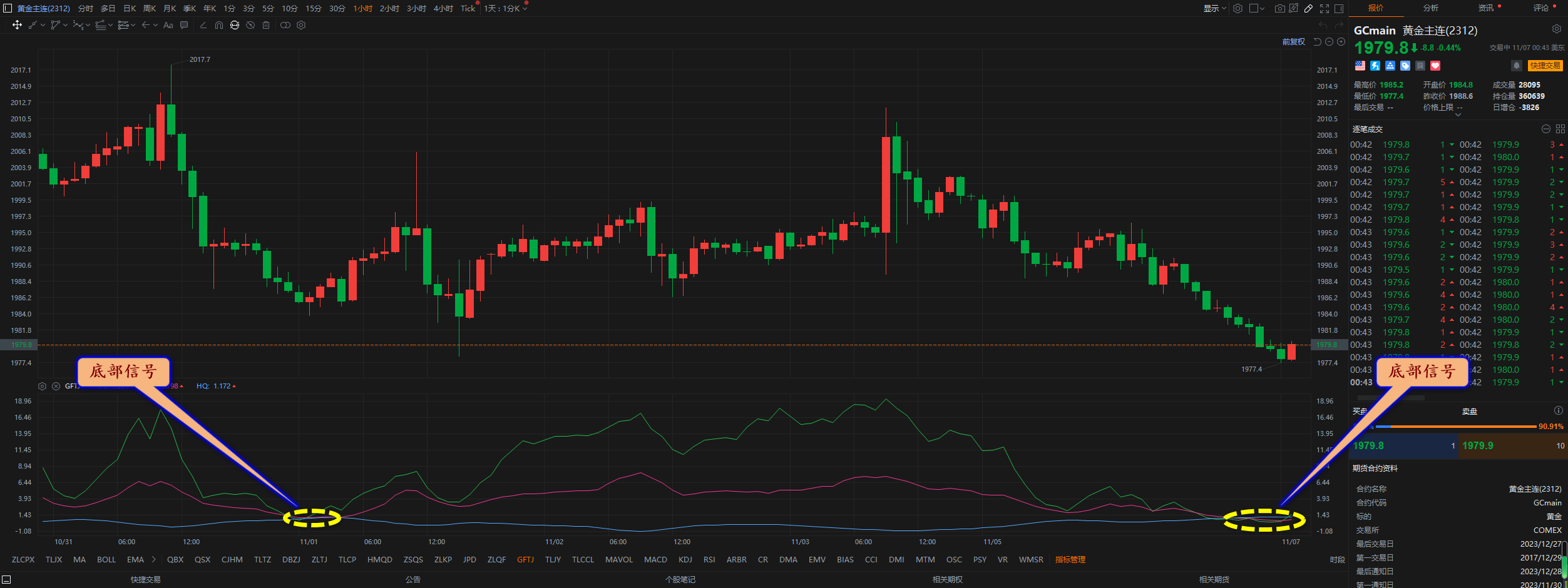Expand the polygon shape tool dropdown arrow

click(65, 25)
